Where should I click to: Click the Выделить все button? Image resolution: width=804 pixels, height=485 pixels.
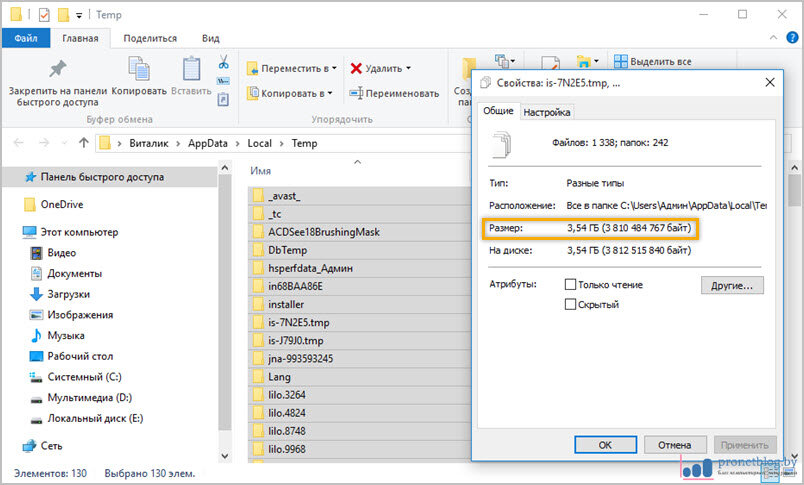pyautogui.click(x=653, y=62)
